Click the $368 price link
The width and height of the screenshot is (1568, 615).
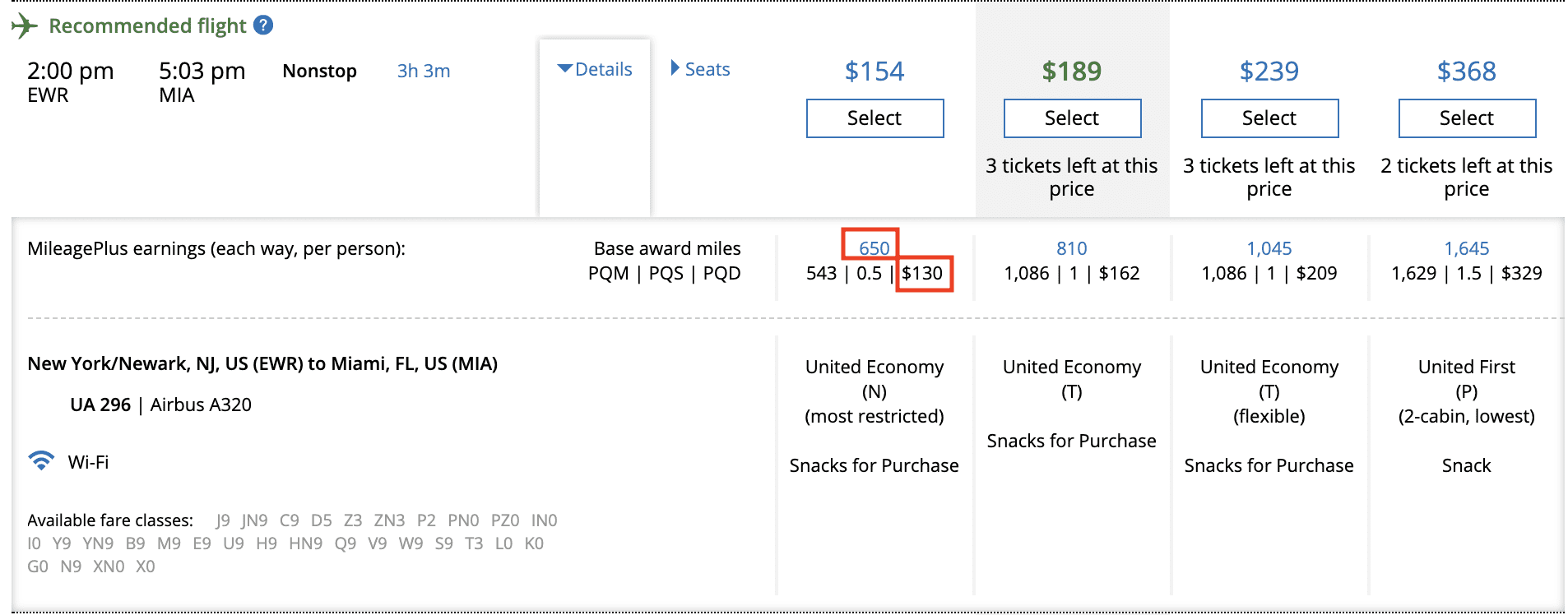(1466, 72)
